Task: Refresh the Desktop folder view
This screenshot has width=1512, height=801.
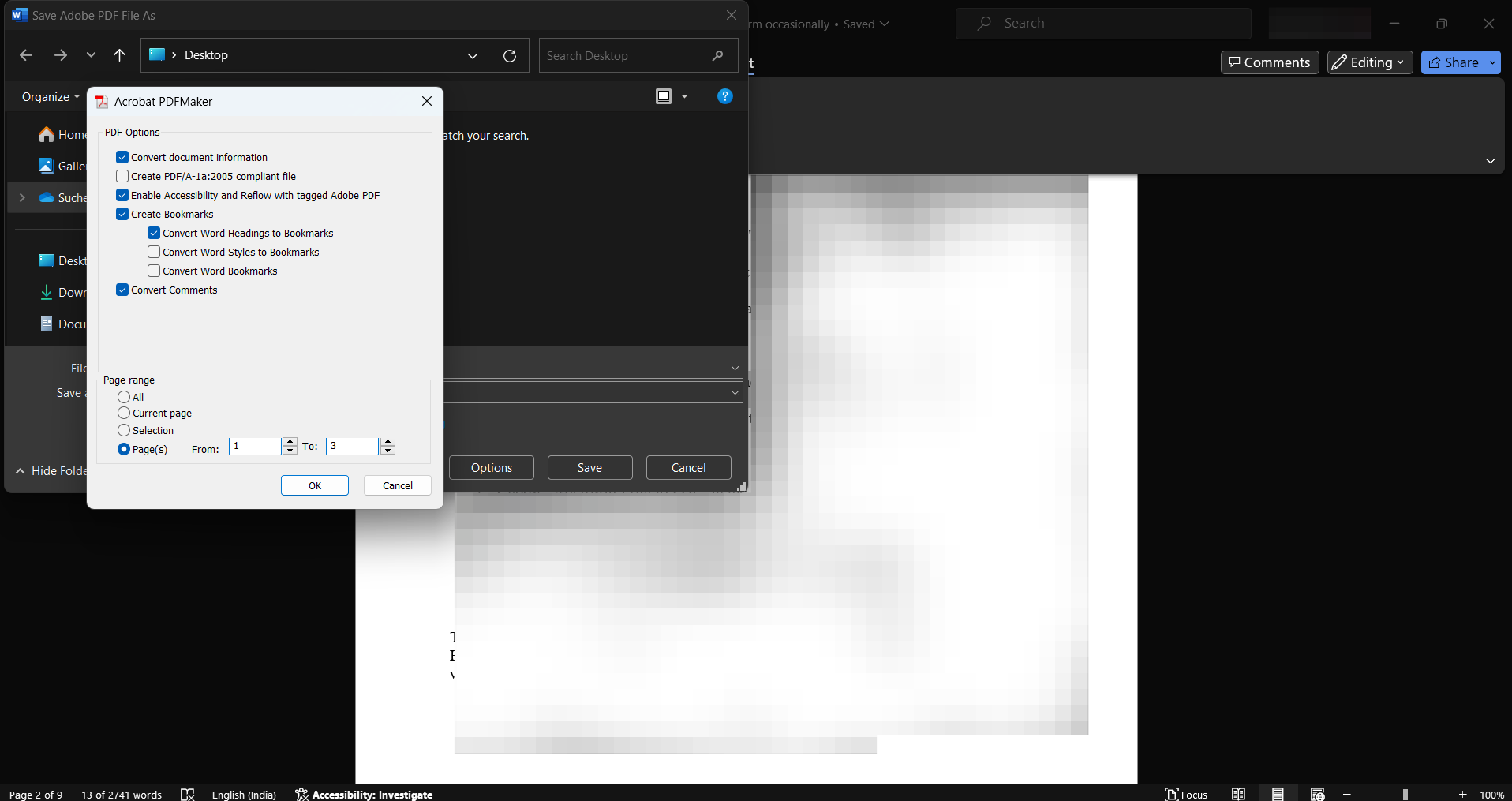Action: tap(509, 55)
